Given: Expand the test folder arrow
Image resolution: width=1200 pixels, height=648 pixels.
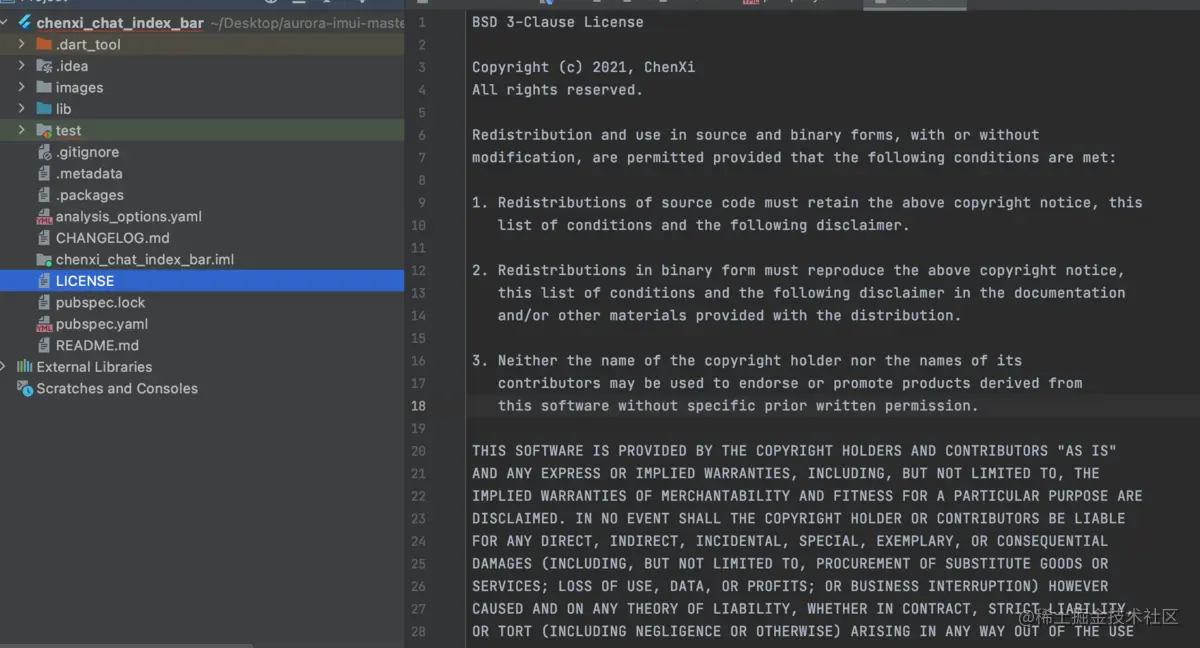Looking at the screenshot, I should pos(22,130).
